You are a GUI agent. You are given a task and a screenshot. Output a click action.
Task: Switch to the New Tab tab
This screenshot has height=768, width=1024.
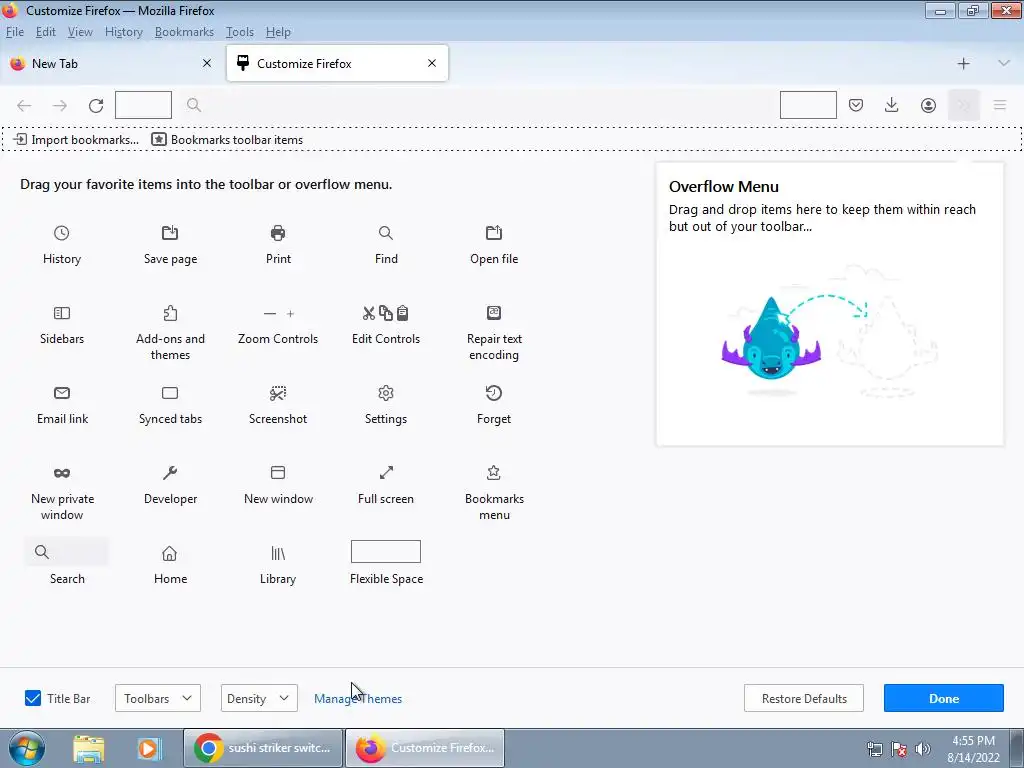pyautogui.click(x=111, y=63)
